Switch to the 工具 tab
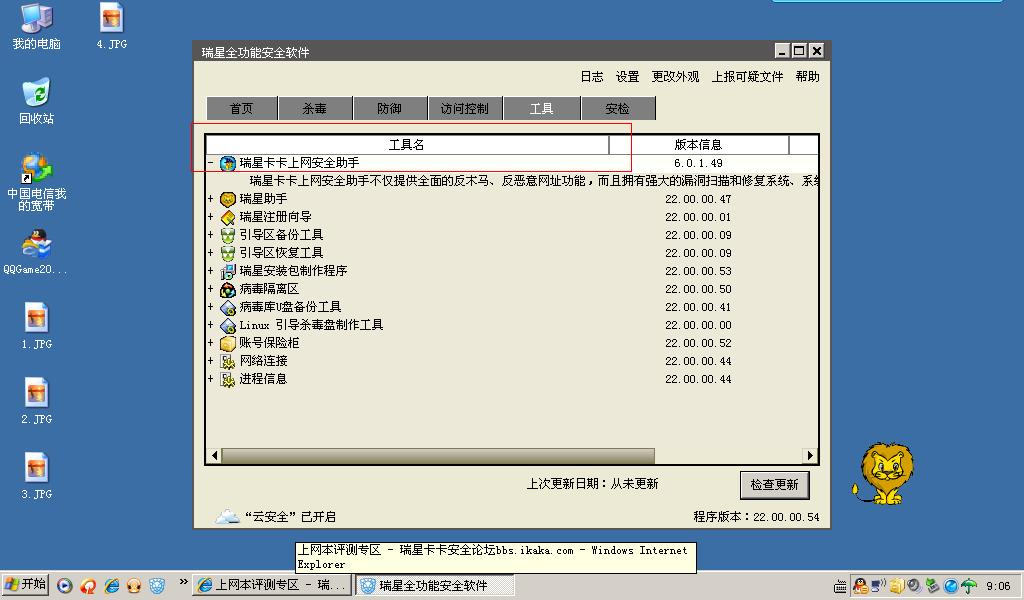 click(541, 108)
